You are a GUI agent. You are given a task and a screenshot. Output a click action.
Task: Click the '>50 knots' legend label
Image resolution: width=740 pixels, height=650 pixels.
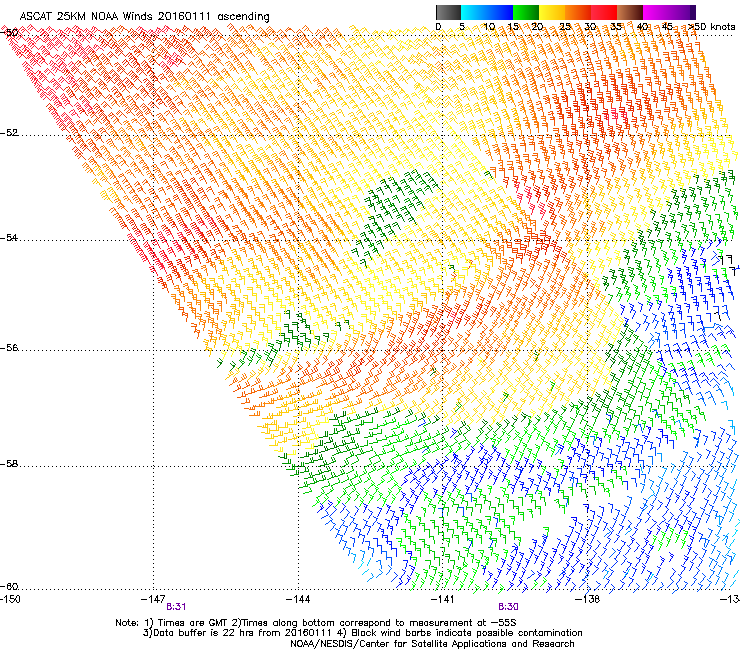[x=711, y=27]
